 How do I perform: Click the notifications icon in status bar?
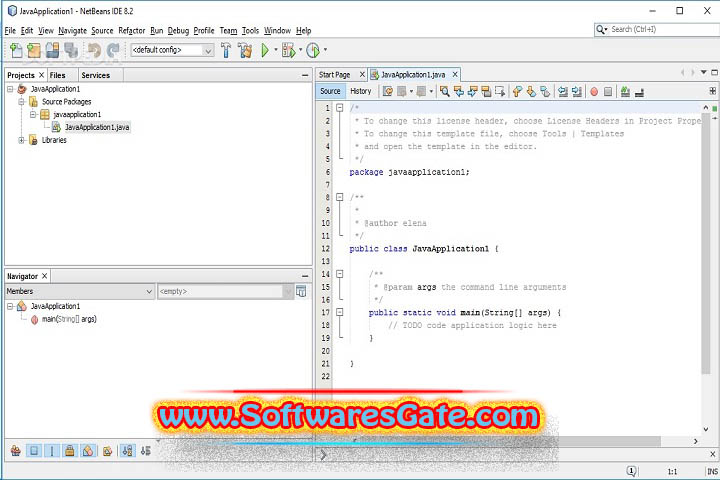click(632, 471)
